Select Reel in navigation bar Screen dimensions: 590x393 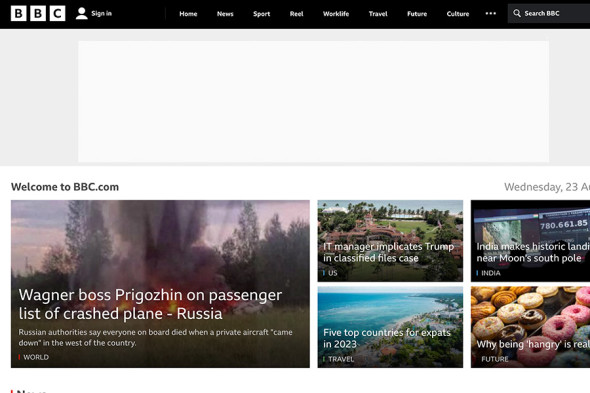tap(297, 14)
